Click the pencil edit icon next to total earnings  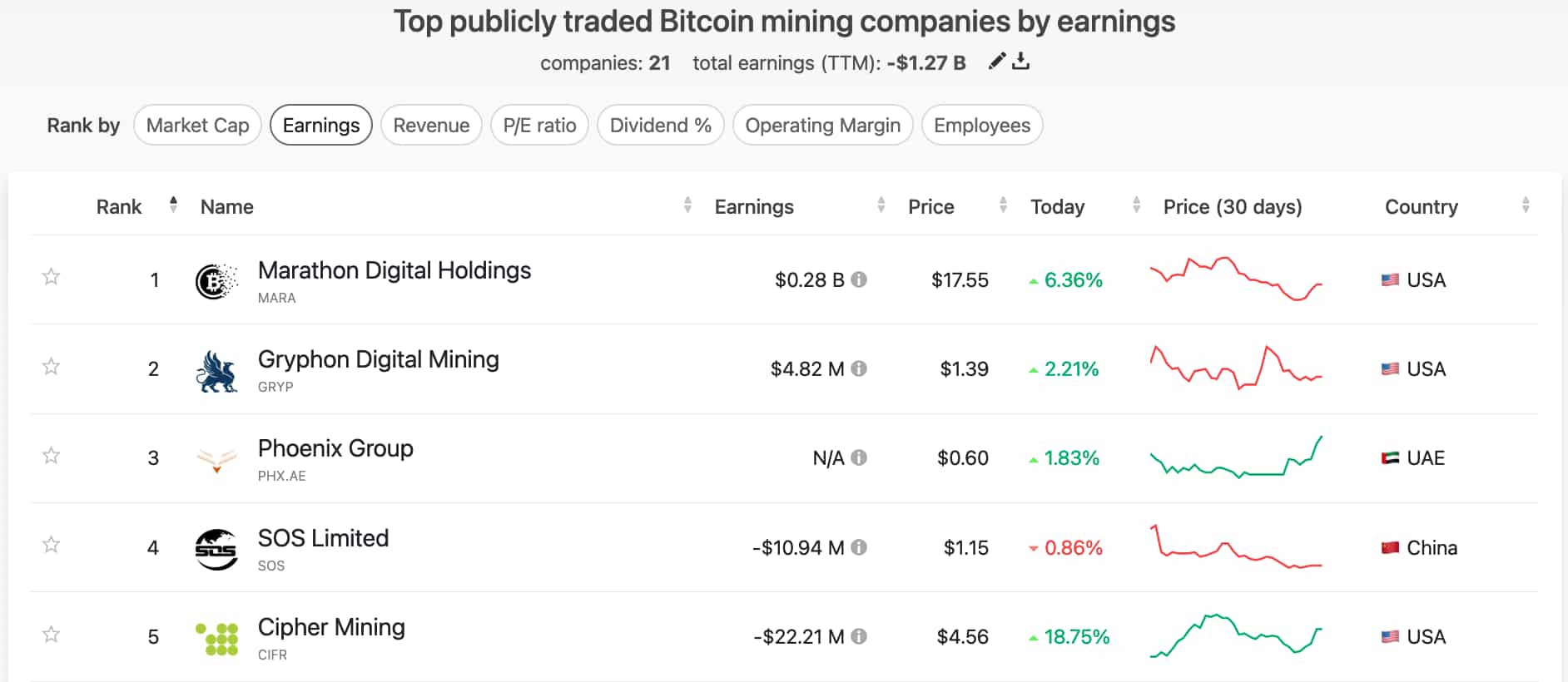(x=996, y=61)
